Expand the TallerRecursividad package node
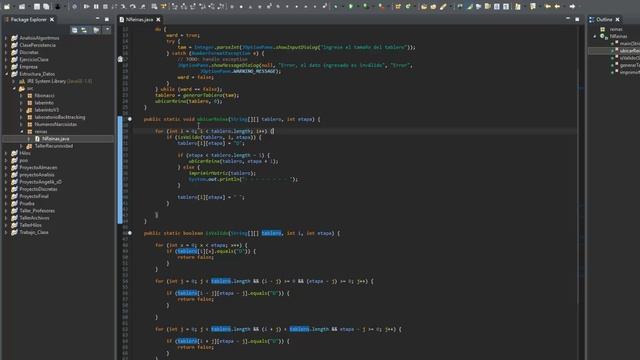The width and height of the screenshot is (640, 360). pos(22,146)
